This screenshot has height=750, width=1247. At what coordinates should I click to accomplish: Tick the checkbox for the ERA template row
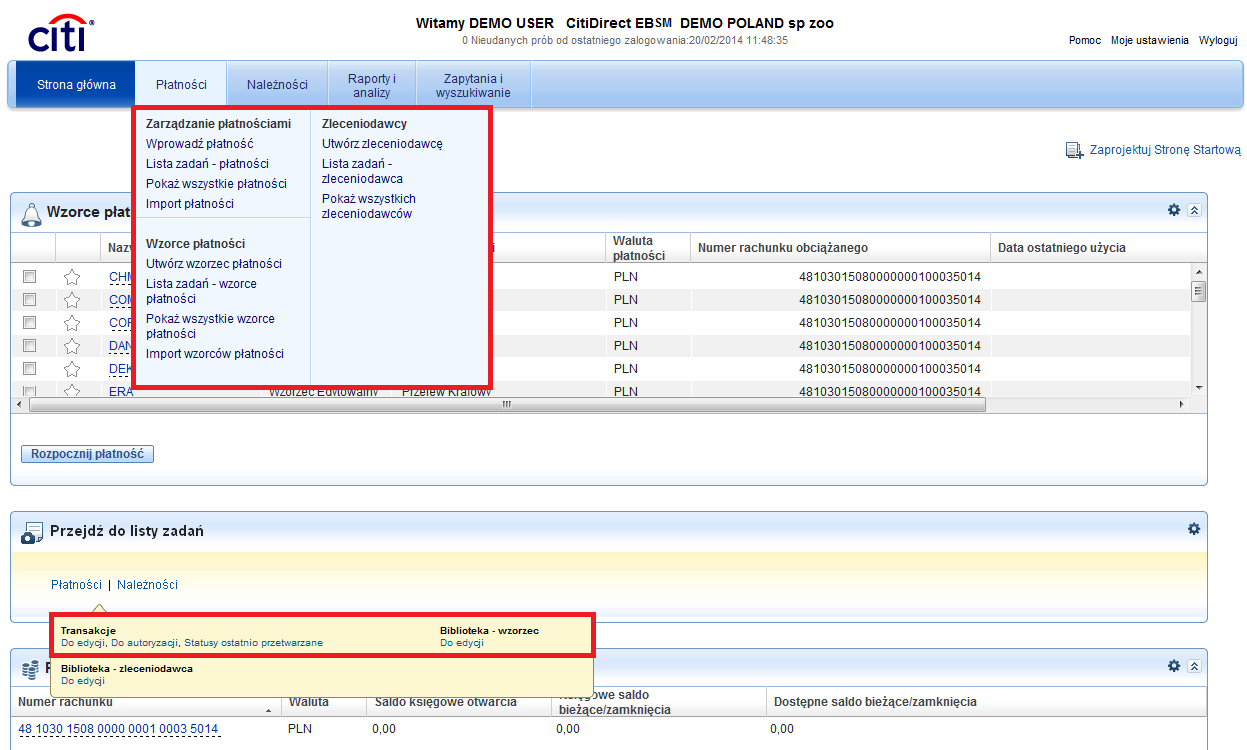(x=29, y=391)
